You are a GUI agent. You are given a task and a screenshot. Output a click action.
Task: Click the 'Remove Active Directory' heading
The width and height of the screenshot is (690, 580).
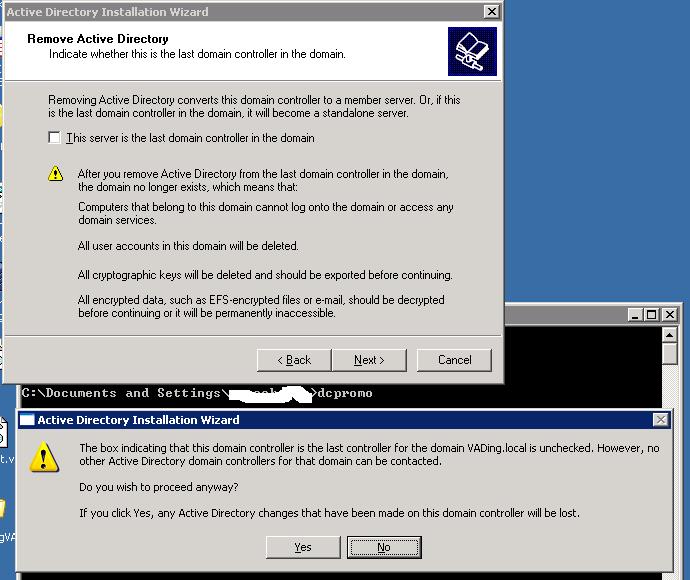coord(98,39)
